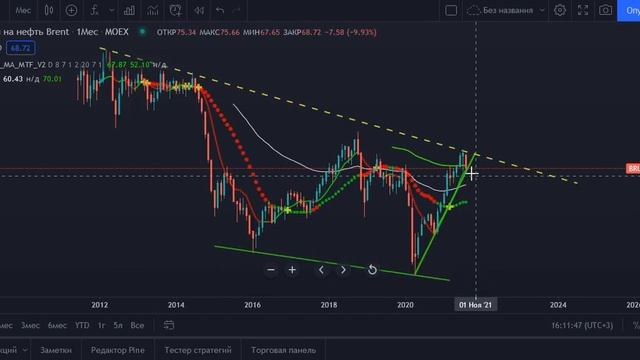Select the 6мес date range
640x360 pixels.
click(x=57, y=325)
